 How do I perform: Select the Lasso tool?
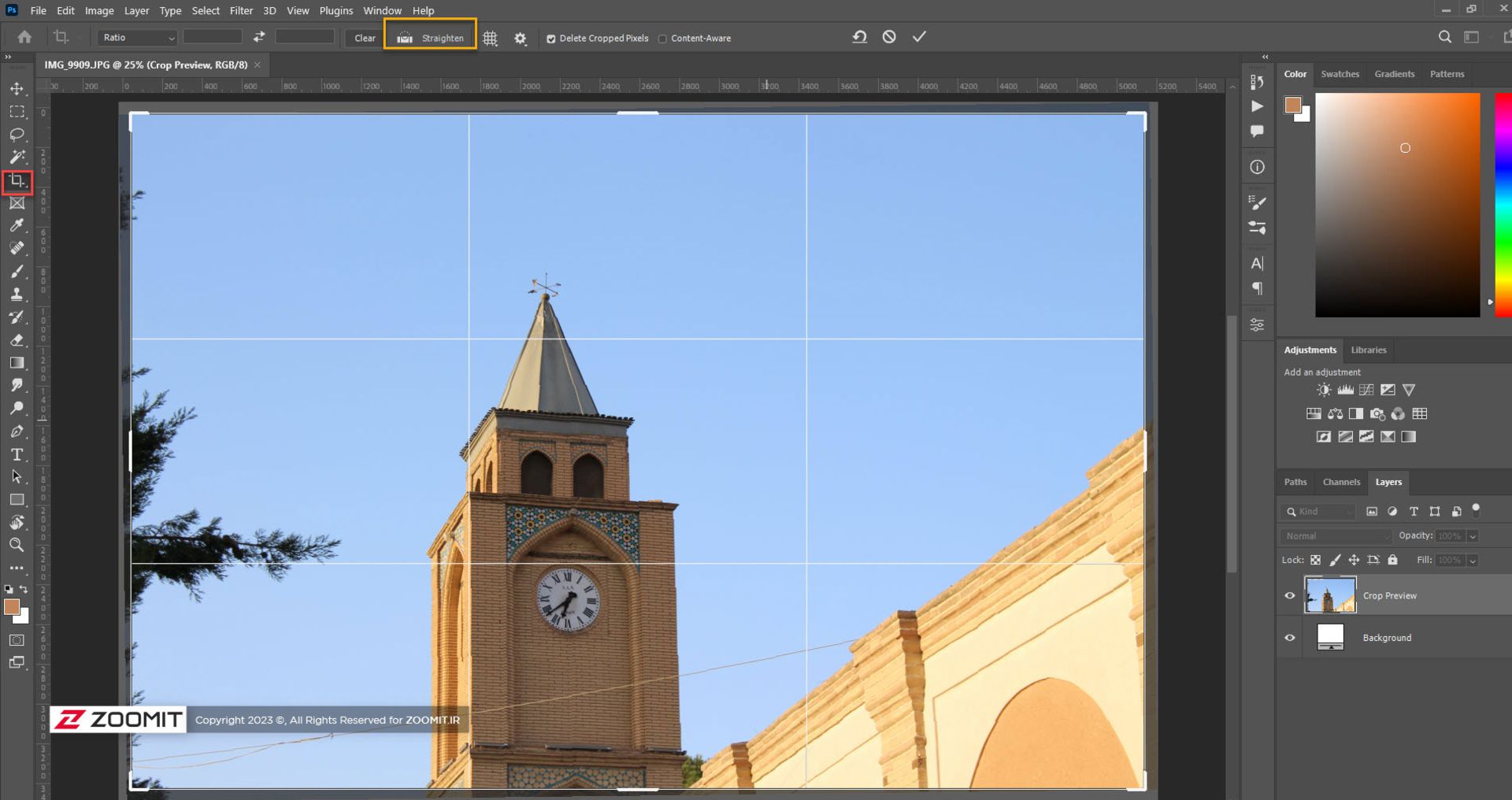(x=17, y=135)
